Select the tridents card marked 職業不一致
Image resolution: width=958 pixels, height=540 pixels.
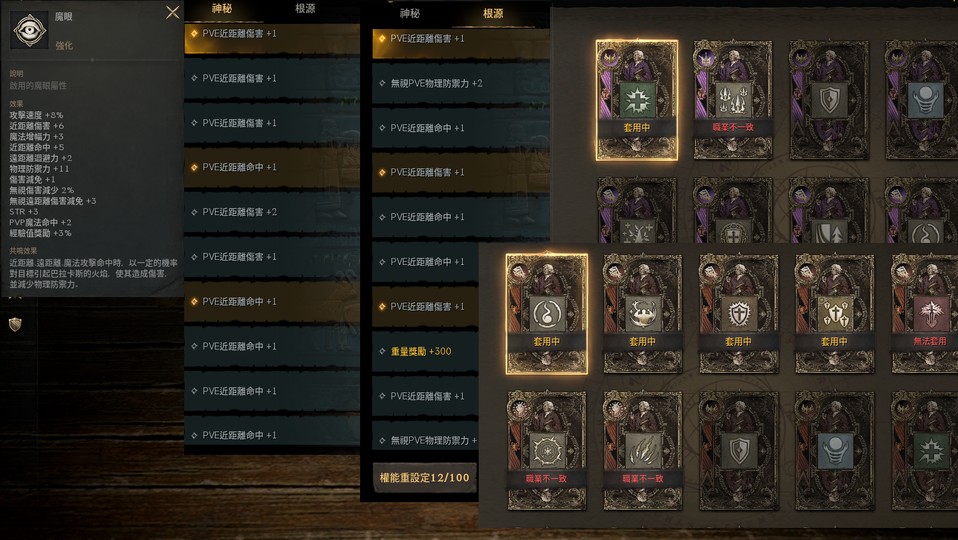coord(733,100)
